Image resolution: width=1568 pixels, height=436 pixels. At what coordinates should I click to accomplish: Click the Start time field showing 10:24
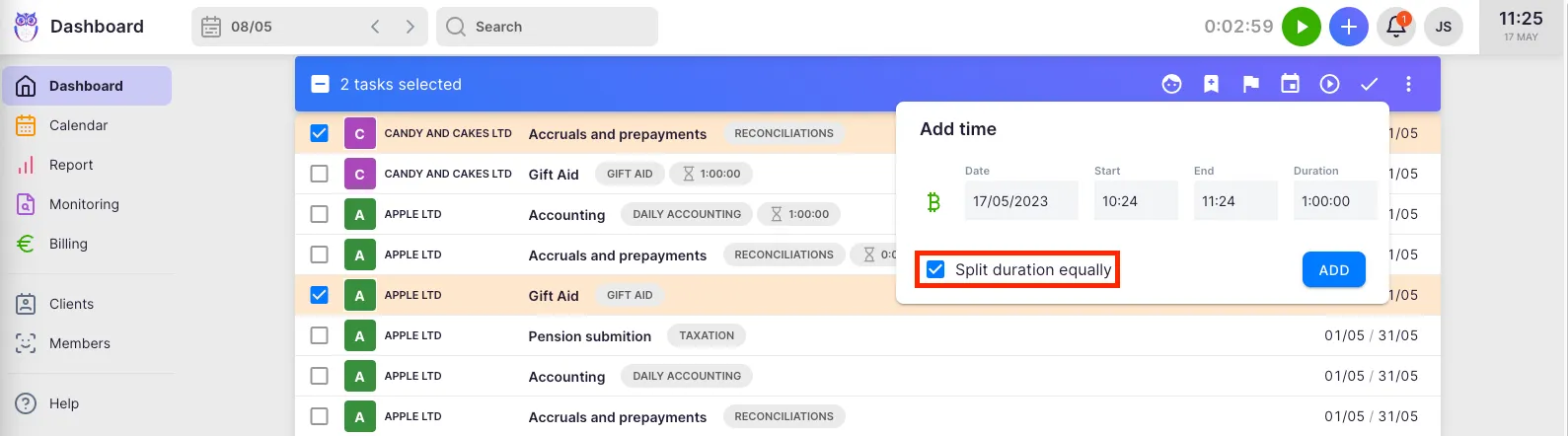coord(1135,201)
